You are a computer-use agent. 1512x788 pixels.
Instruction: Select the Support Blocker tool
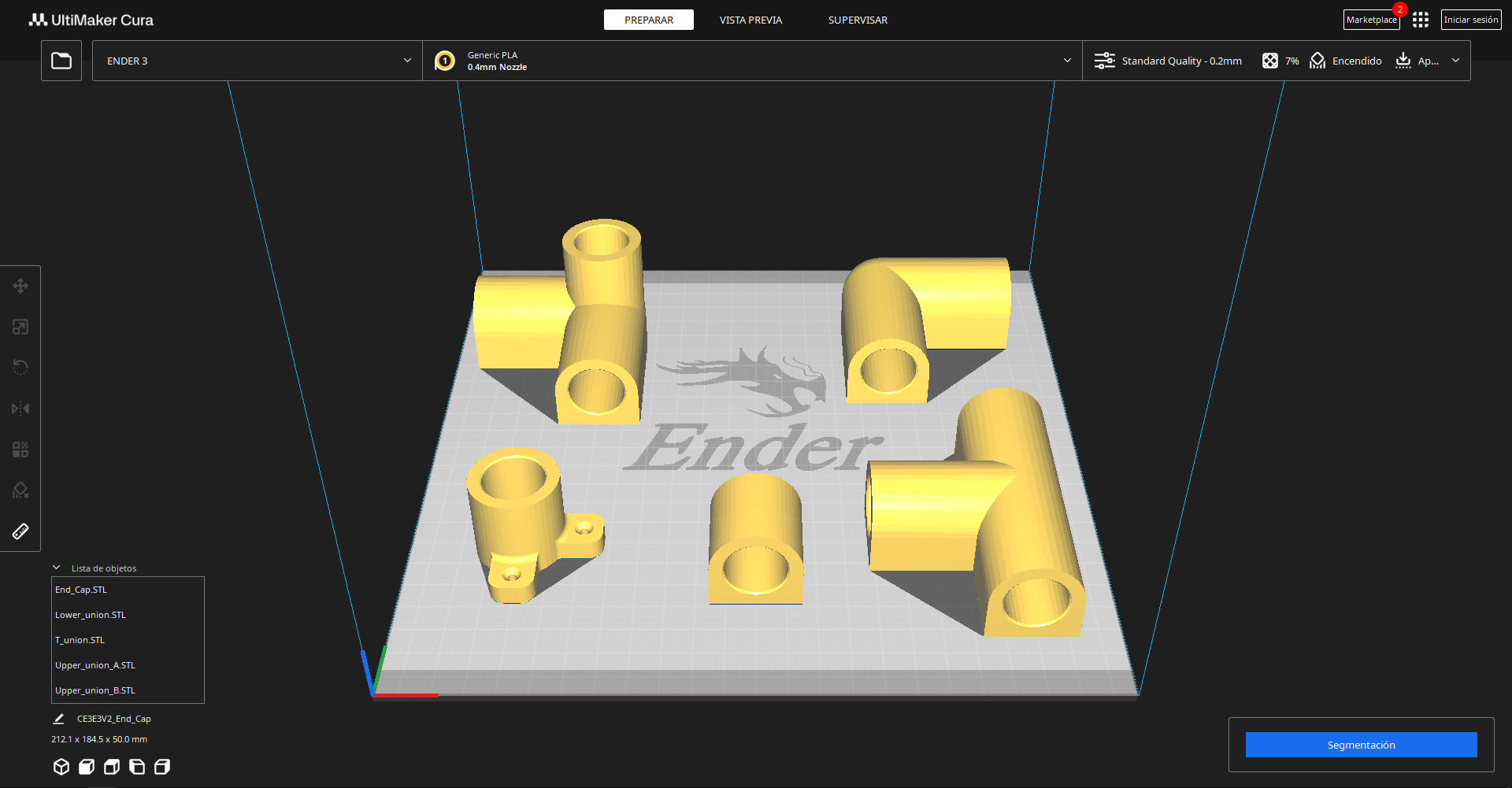click(x=20, y=490)
